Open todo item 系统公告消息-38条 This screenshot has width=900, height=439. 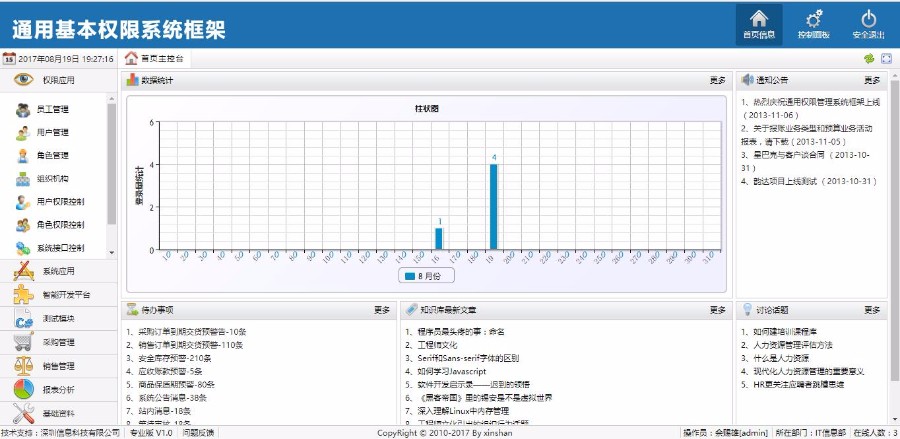click(166, 398)
